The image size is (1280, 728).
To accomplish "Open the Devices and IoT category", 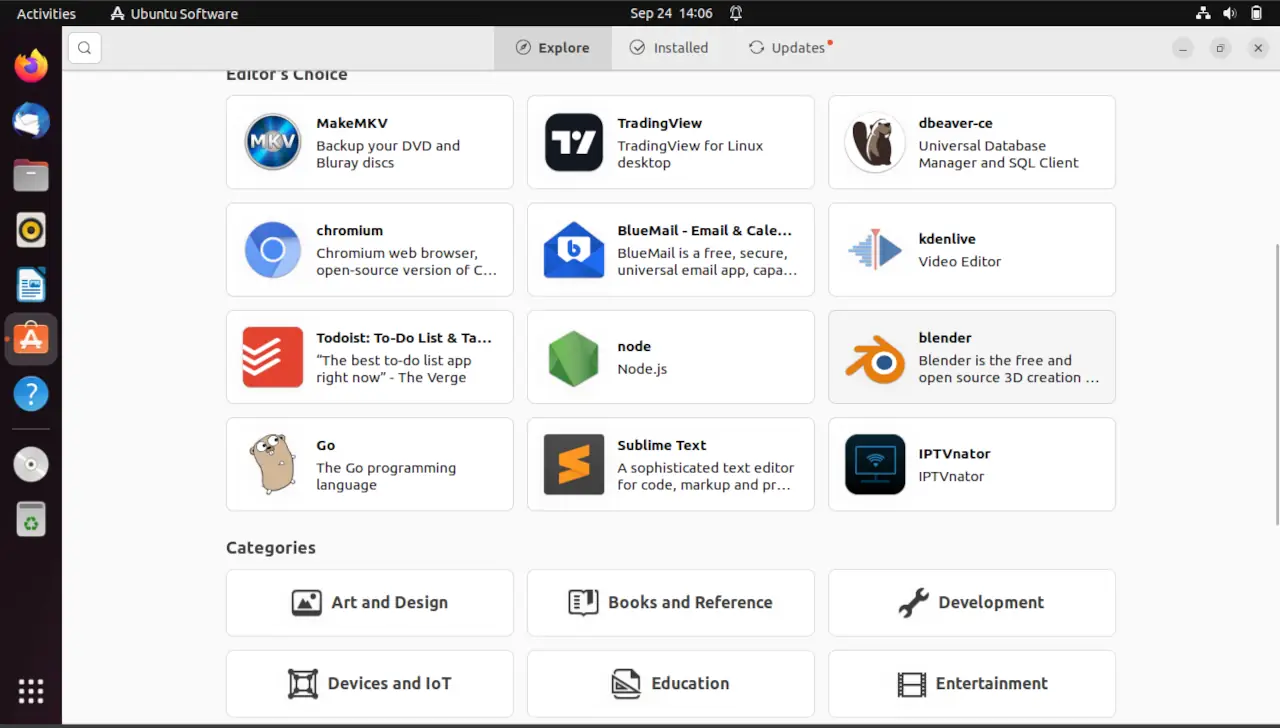I will point(370,684).
